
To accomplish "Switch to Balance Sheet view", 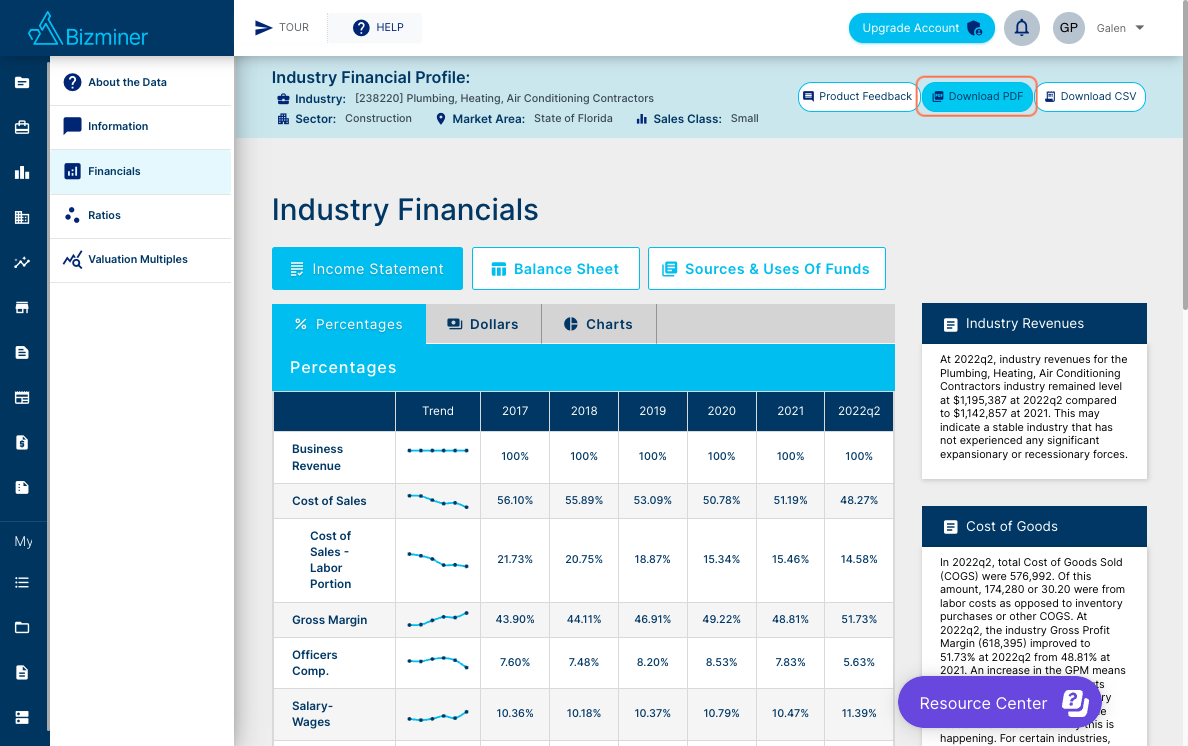I will pos(555,268).
